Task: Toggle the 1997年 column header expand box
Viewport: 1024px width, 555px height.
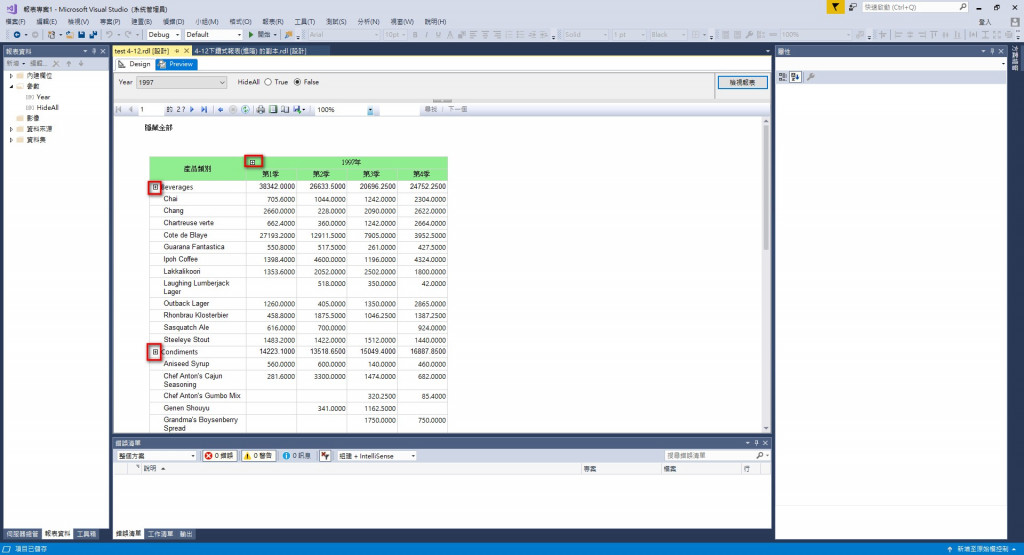Action: tap(253, 162)
